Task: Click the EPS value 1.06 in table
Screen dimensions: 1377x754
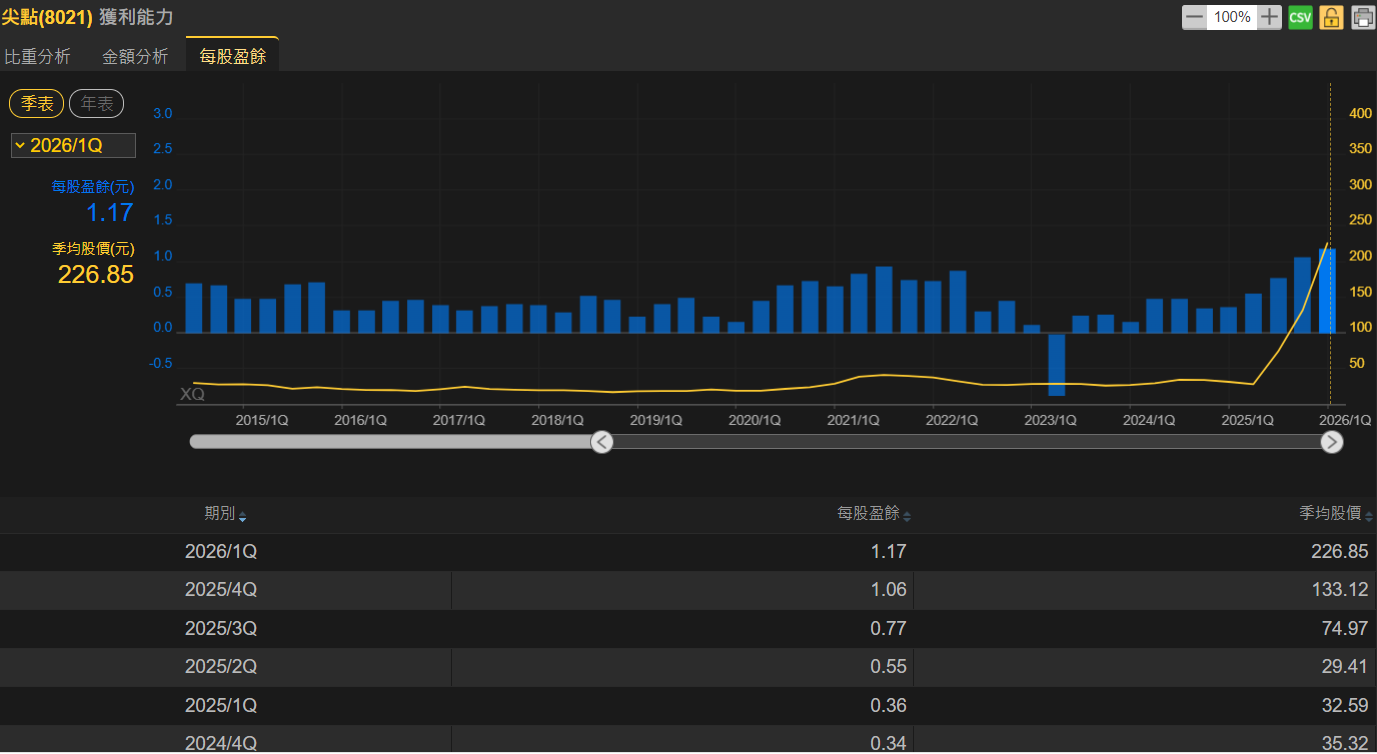Action: [888, 590]
